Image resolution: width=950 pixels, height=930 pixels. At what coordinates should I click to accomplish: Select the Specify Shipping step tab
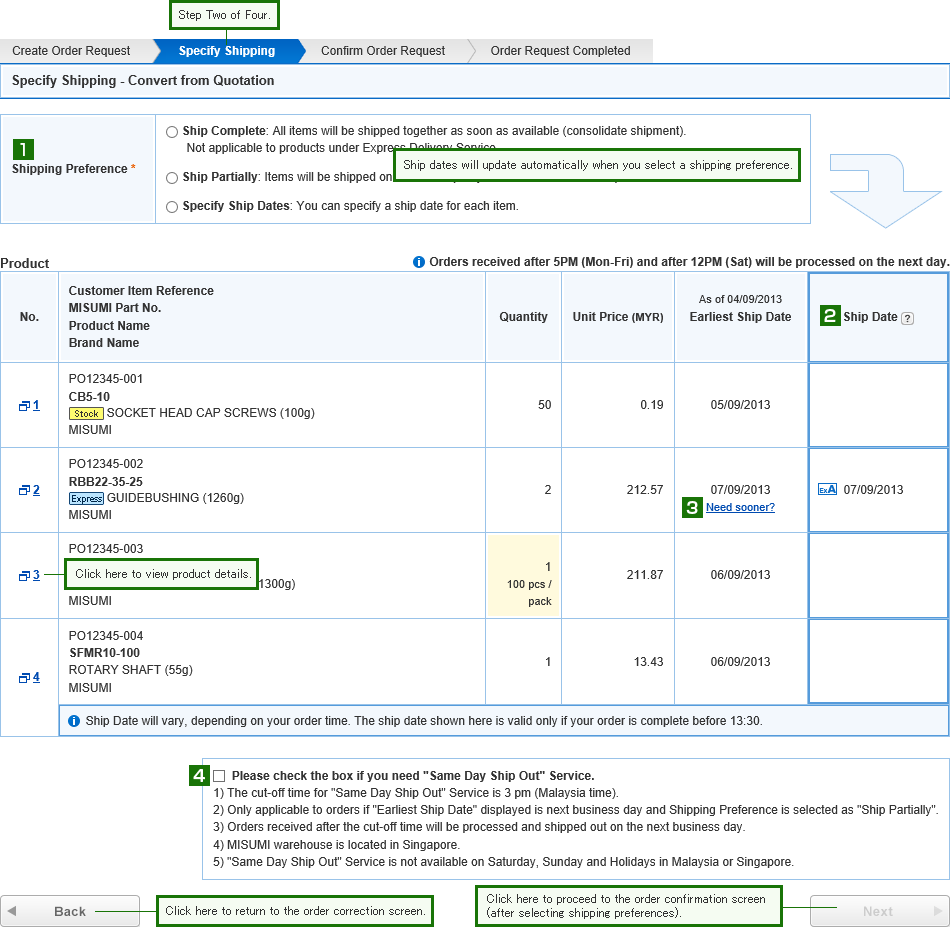(226, 51)
